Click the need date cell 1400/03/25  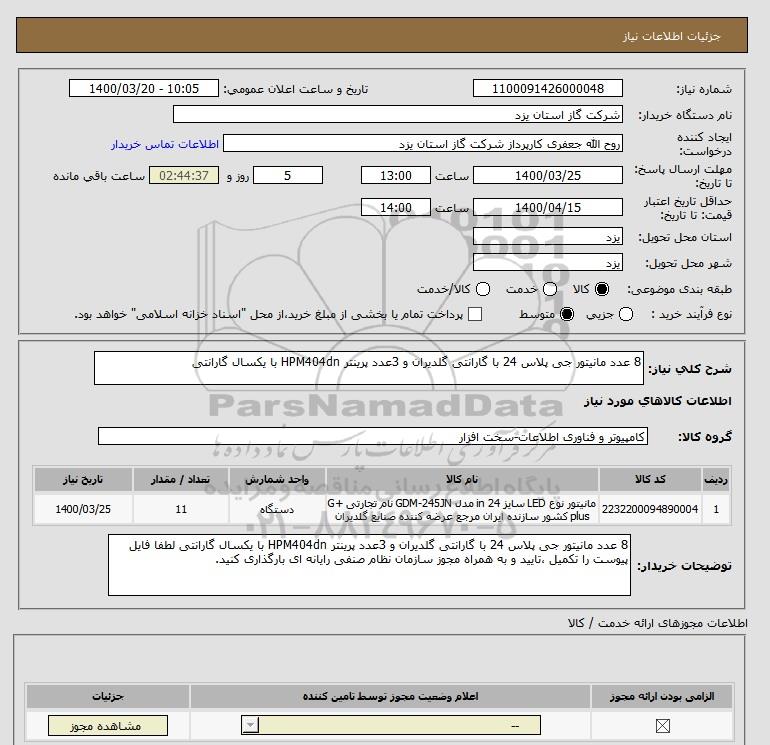[x=83, y=509]
